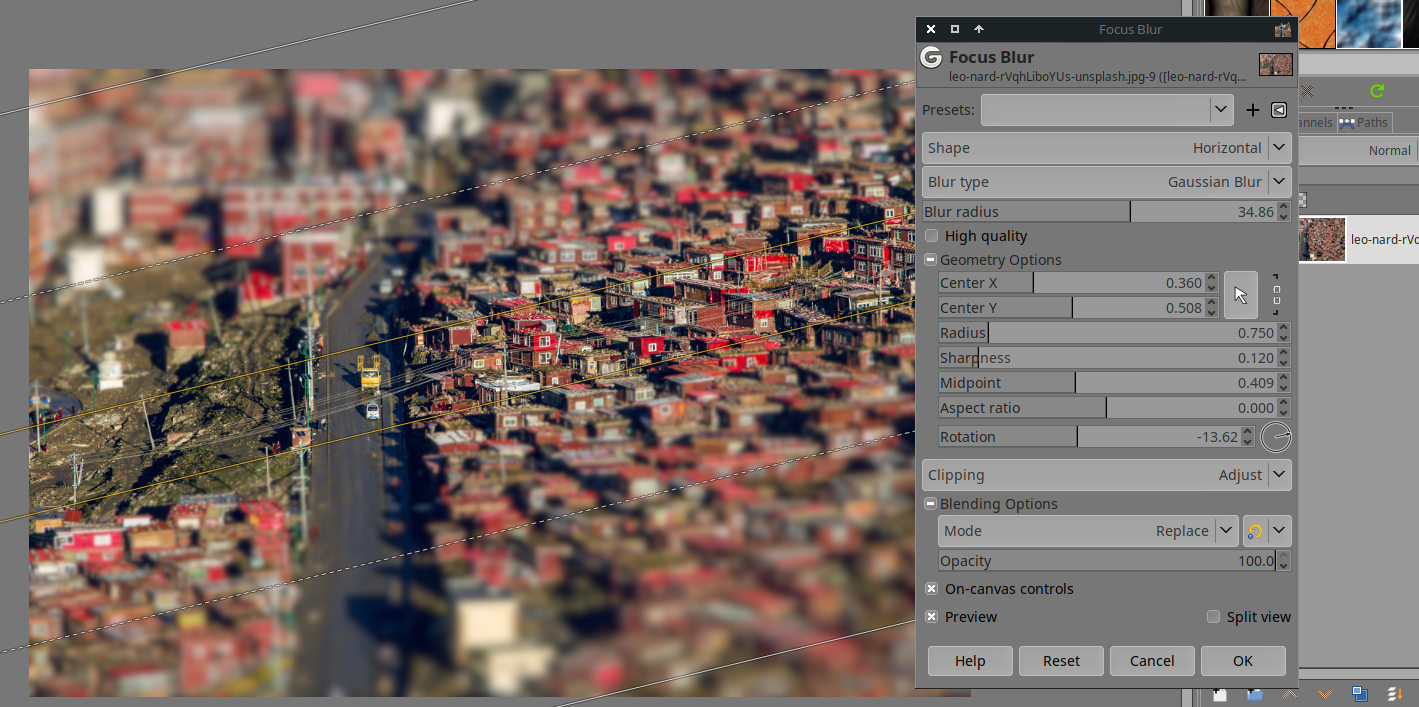Switch to the Paths tab
This screenshot has height=707, width=1419.
pyautogui.click(x=1364, y=122)
